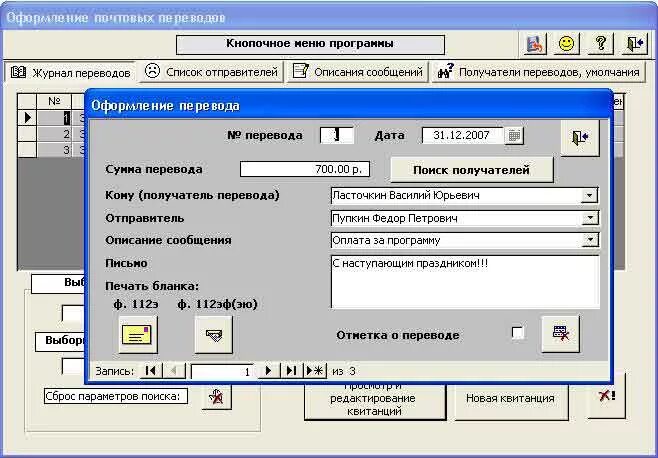Click the № перевода input field
Viewport: 658px width, 458px height.
pos(337,135)
